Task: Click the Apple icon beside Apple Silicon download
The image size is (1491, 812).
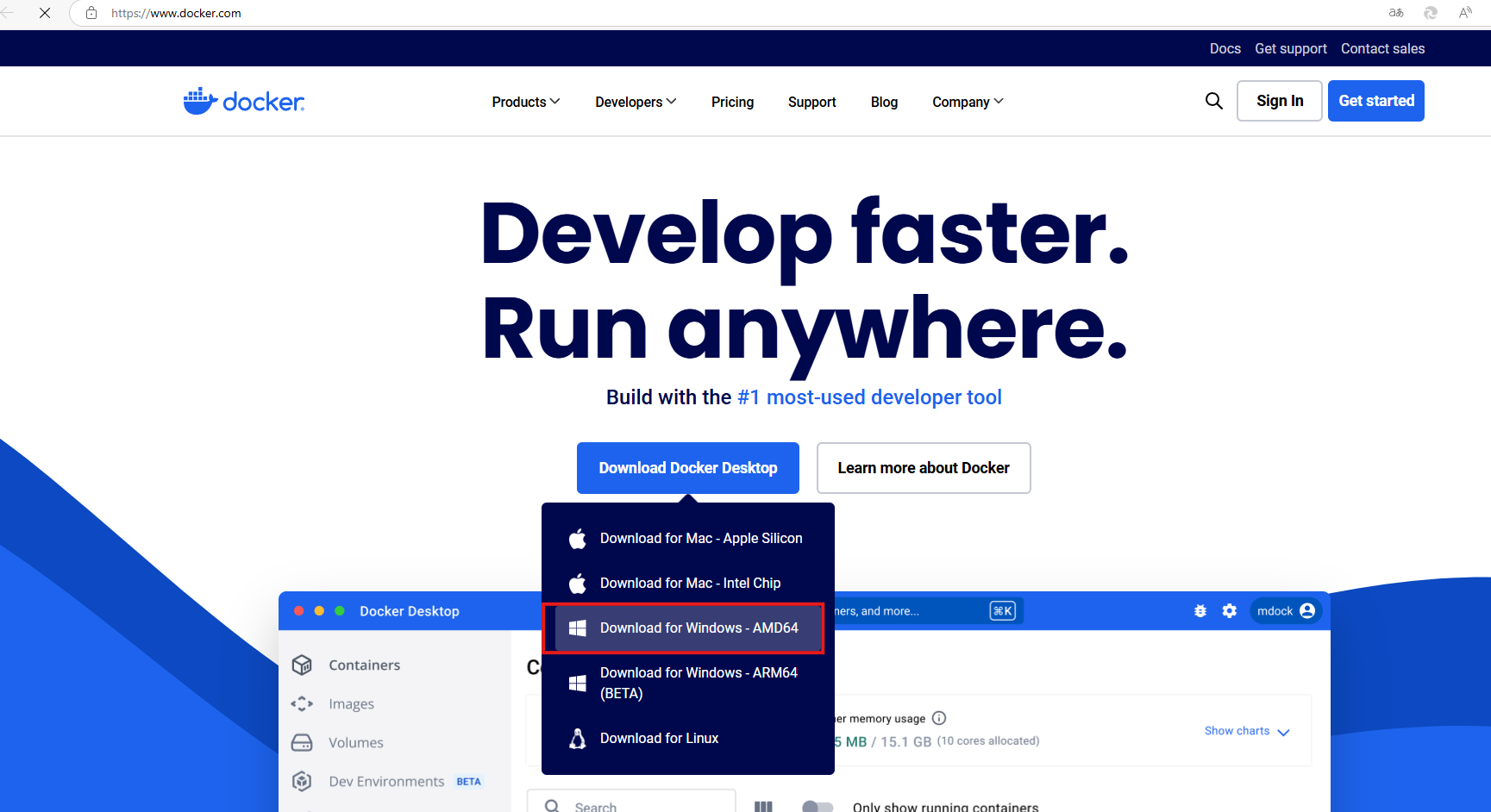Action: (x=578, y=539)
